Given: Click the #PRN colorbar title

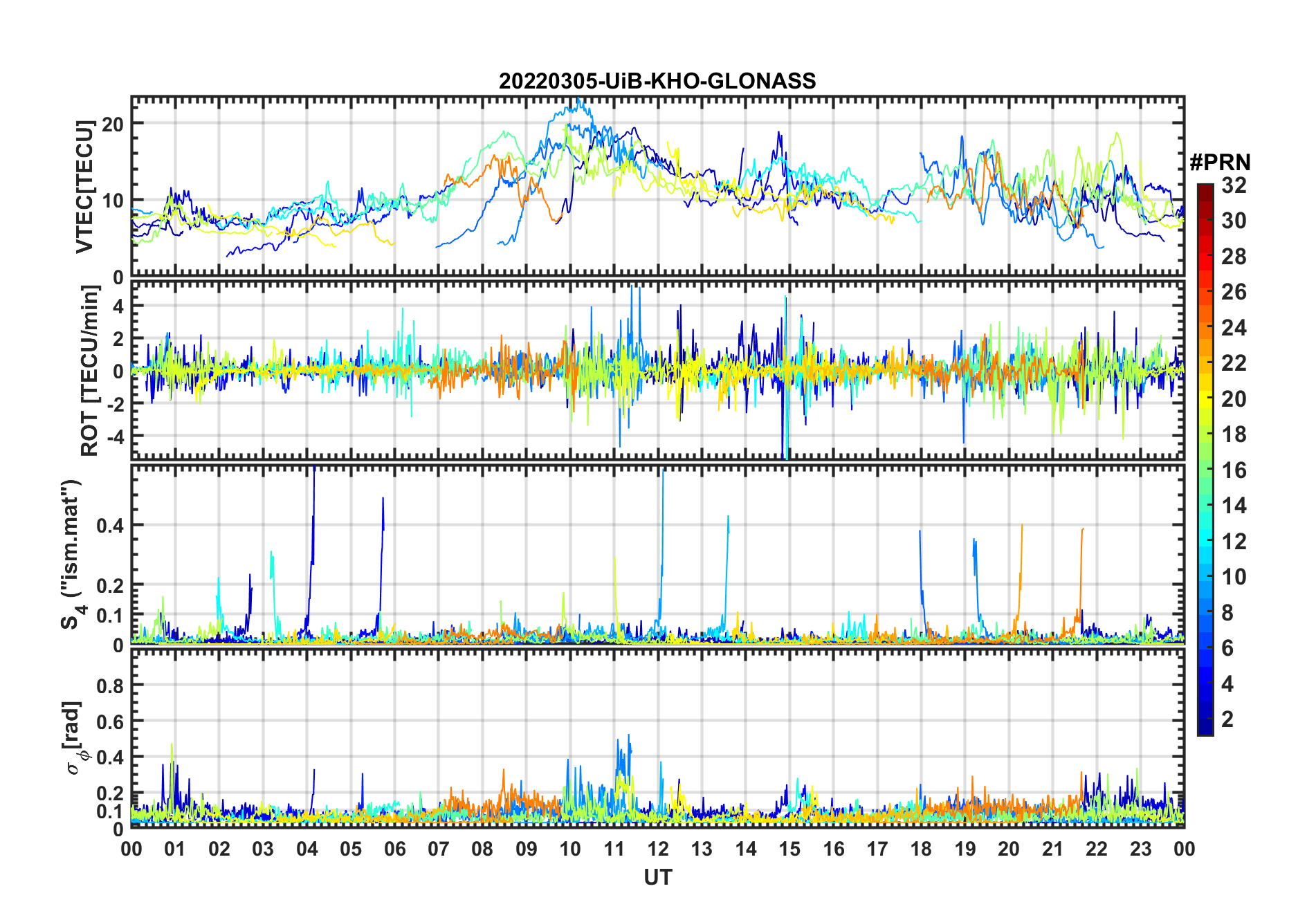Looking at the screenshot, I should [x=1221, y=163].
